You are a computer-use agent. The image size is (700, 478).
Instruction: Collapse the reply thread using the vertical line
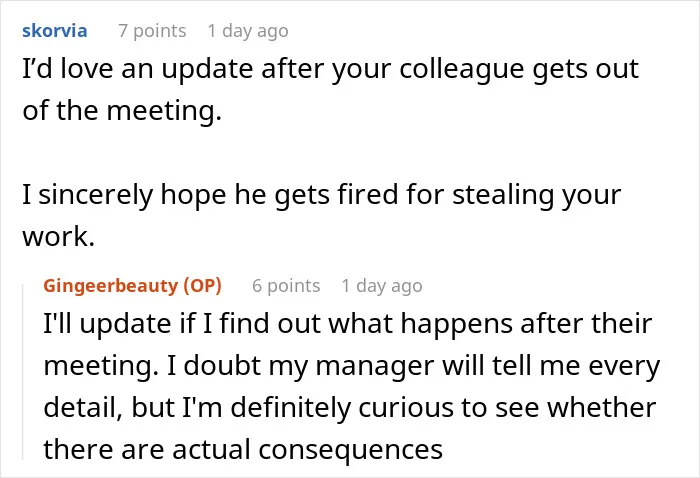click(x=23, y=371)
